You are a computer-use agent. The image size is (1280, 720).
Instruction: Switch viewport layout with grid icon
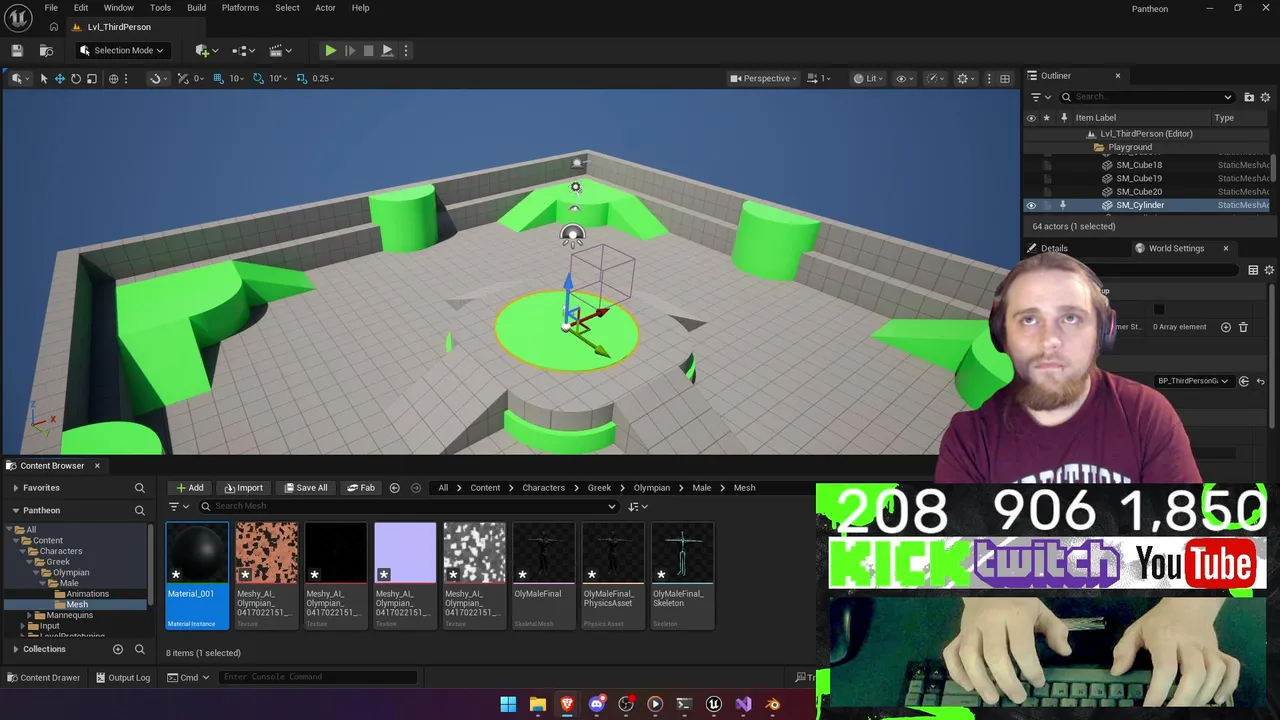click(x=1005, y=78)
